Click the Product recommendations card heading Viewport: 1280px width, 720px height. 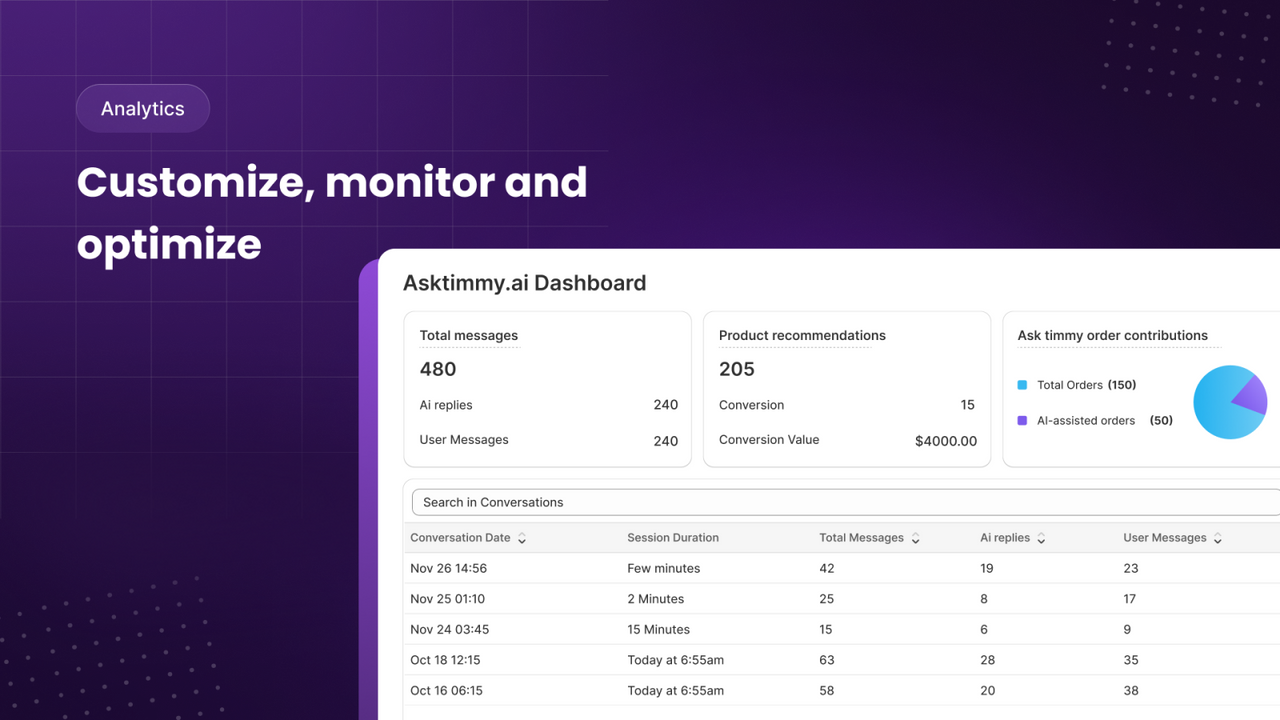pyautogui.click(x=802, y=336)
